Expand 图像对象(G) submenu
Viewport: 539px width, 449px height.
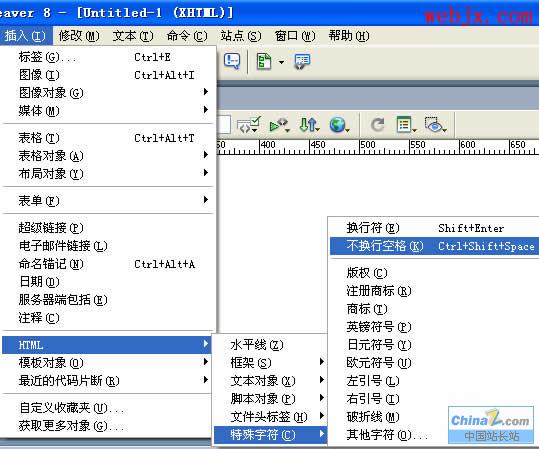pos(108,93)
